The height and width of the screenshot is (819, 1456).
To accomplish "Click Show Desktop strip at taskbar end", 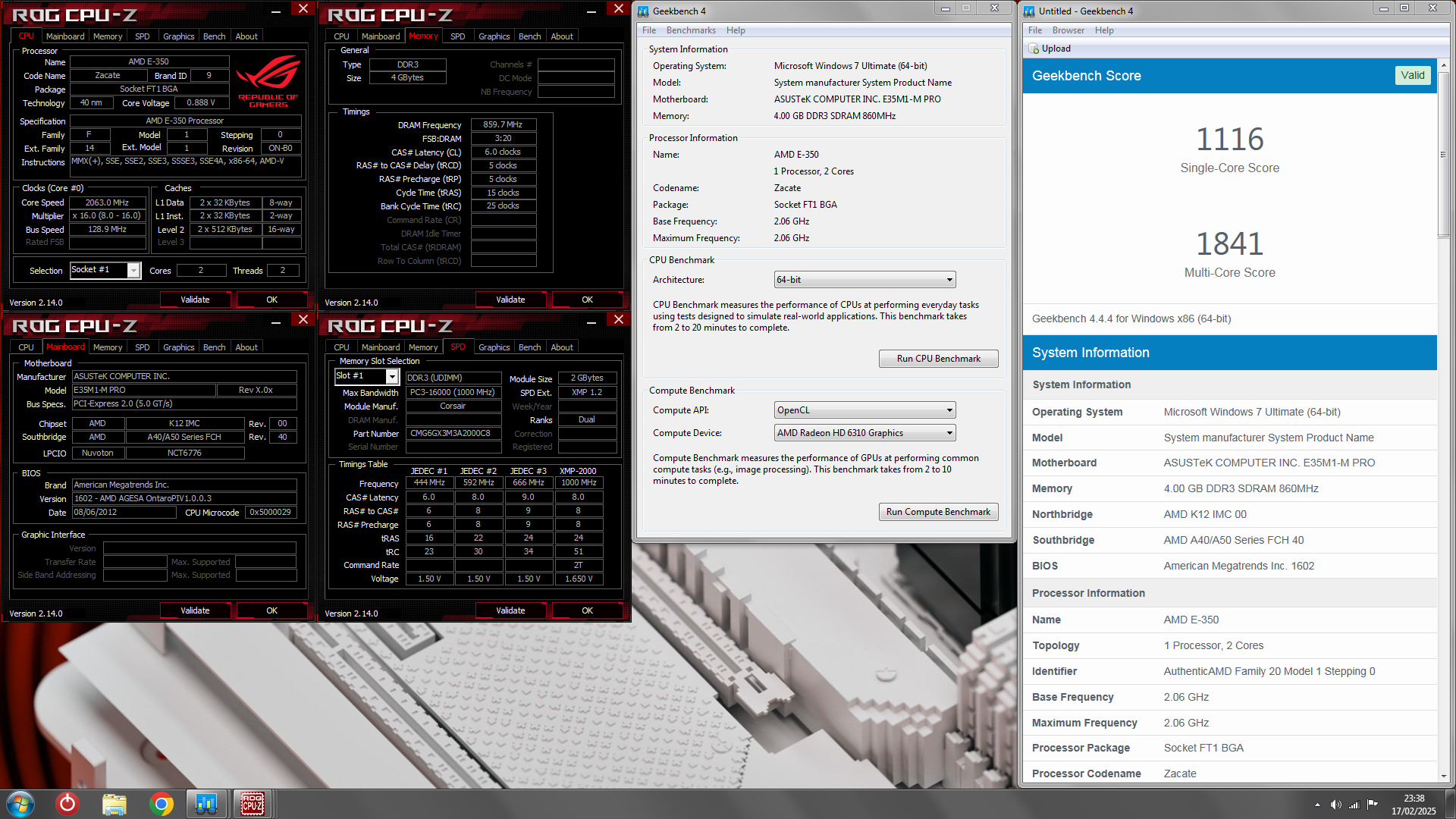I will [x=1449, y=804].
